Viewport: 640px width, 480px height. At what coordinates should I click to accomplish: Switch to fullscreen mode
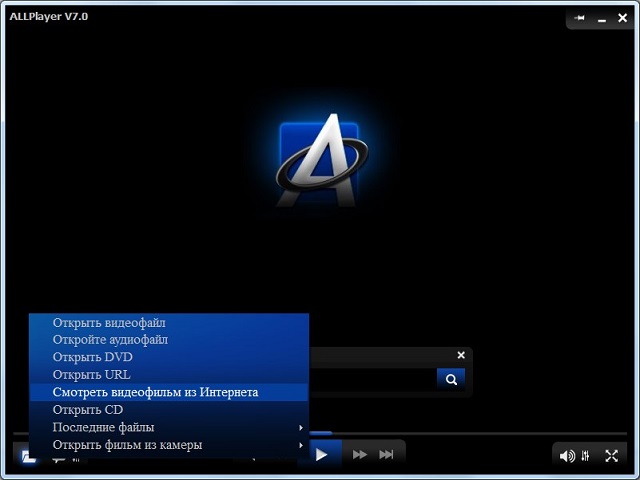point(611,456)
